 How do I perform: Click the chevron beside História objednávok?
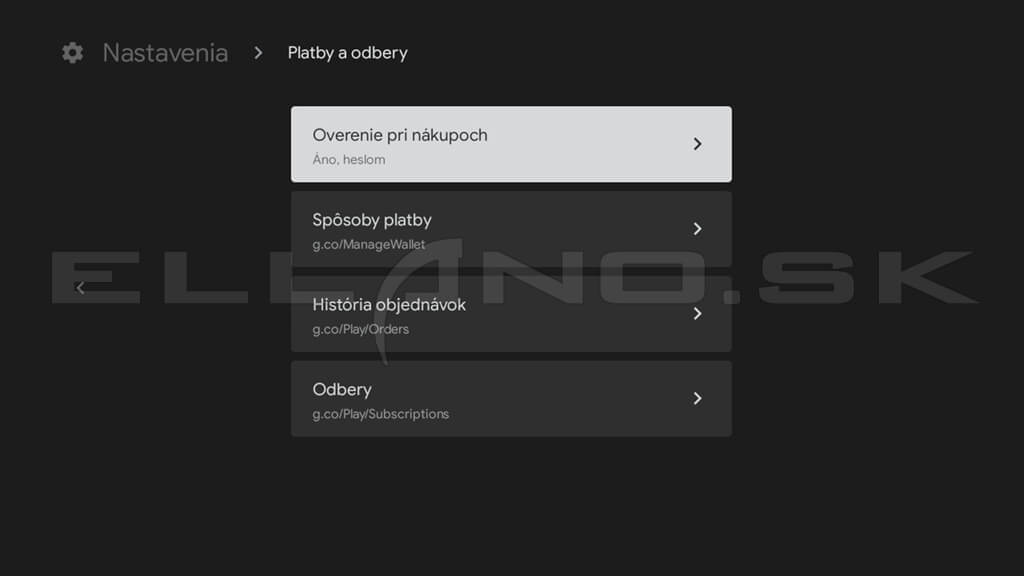[x=697, y=314]
